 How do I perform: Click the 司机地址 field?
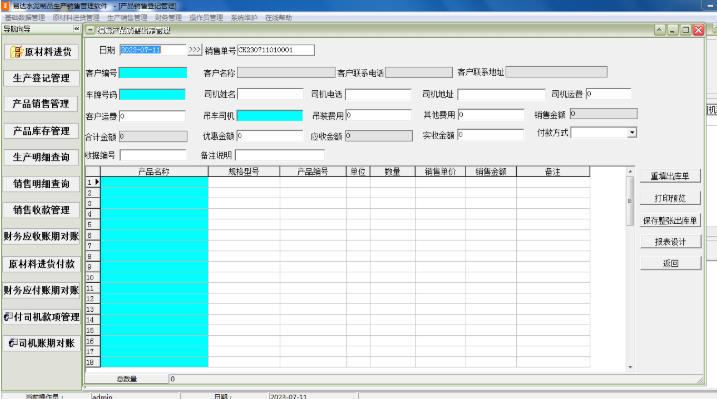pos(502,94)
